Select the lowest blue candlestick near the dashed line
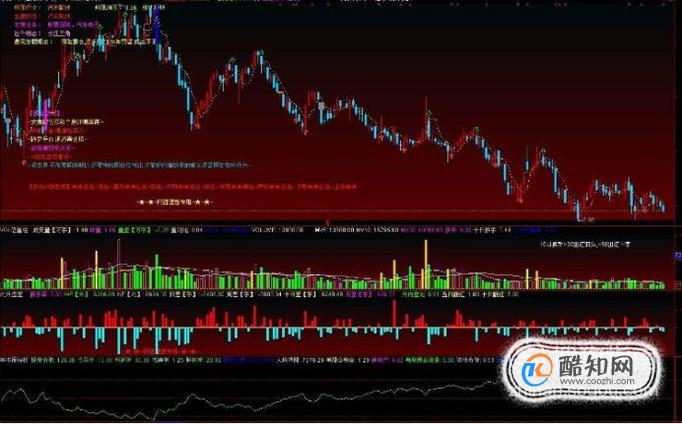 pos(578,211)
